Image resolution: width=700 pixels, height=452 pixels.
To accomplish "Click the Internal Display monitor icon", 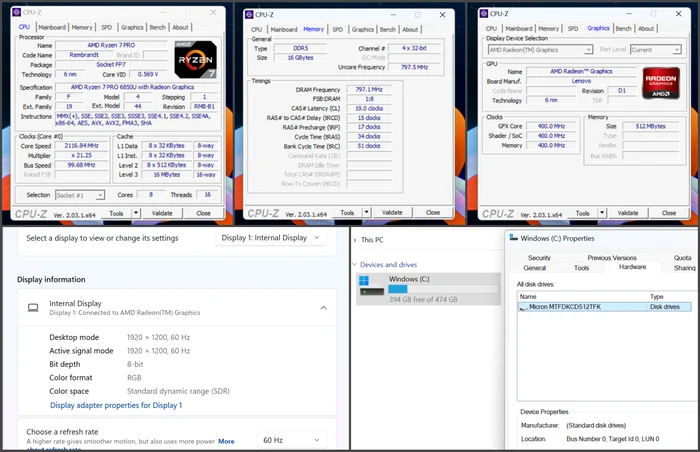I will (x=33, y=308).
